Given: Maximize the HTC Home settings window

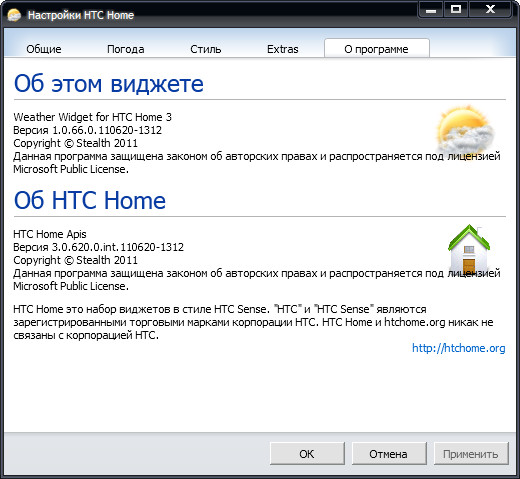Looking at the screenshot, I should (456, 10).
